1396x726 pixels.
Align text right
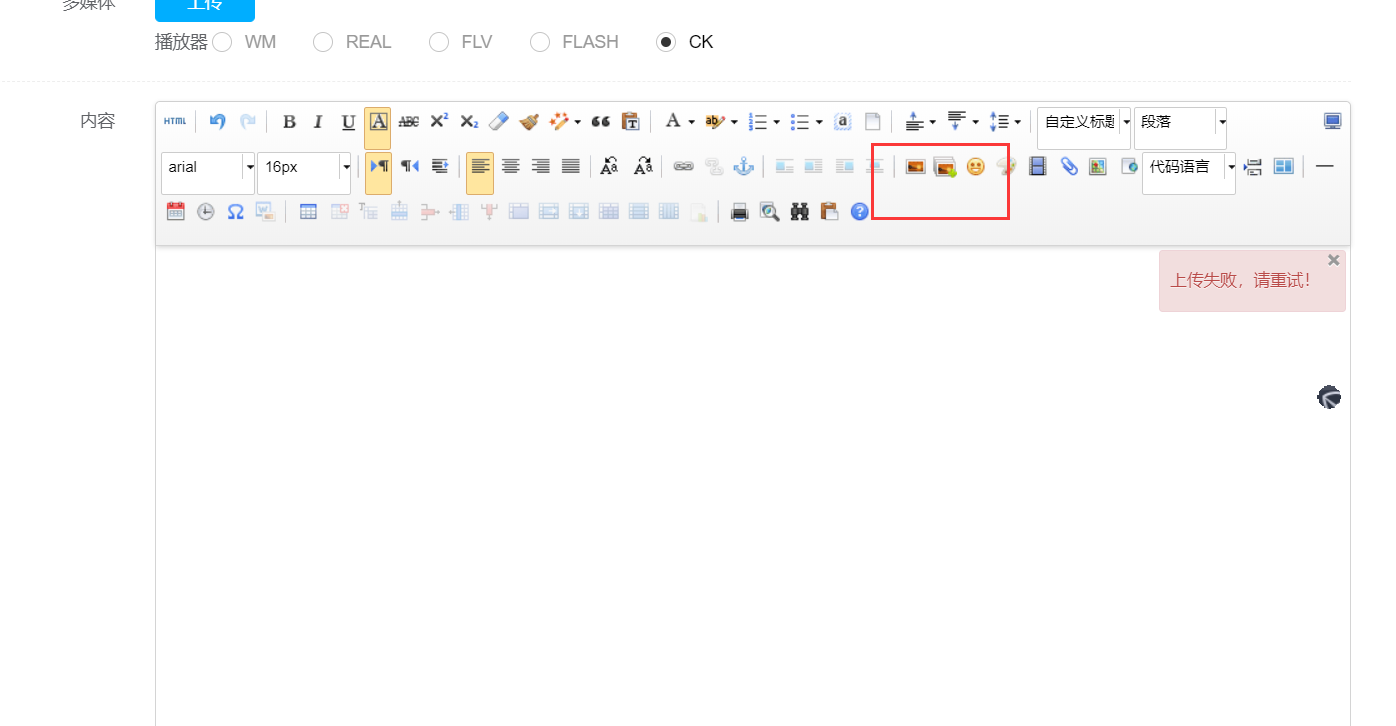(x=541, y=167)
